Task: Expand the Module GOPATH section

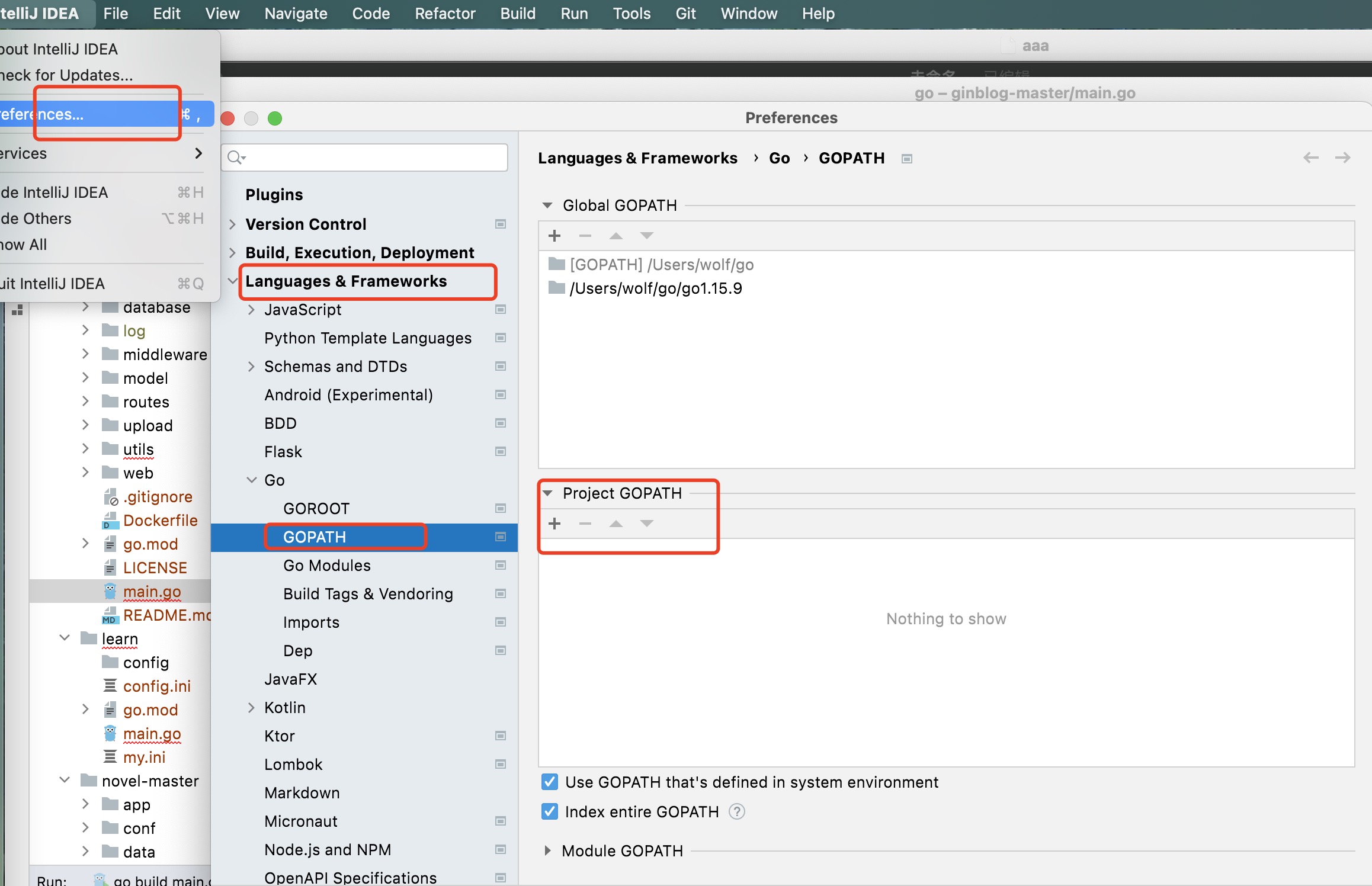Action: click(x=547, y=850)
